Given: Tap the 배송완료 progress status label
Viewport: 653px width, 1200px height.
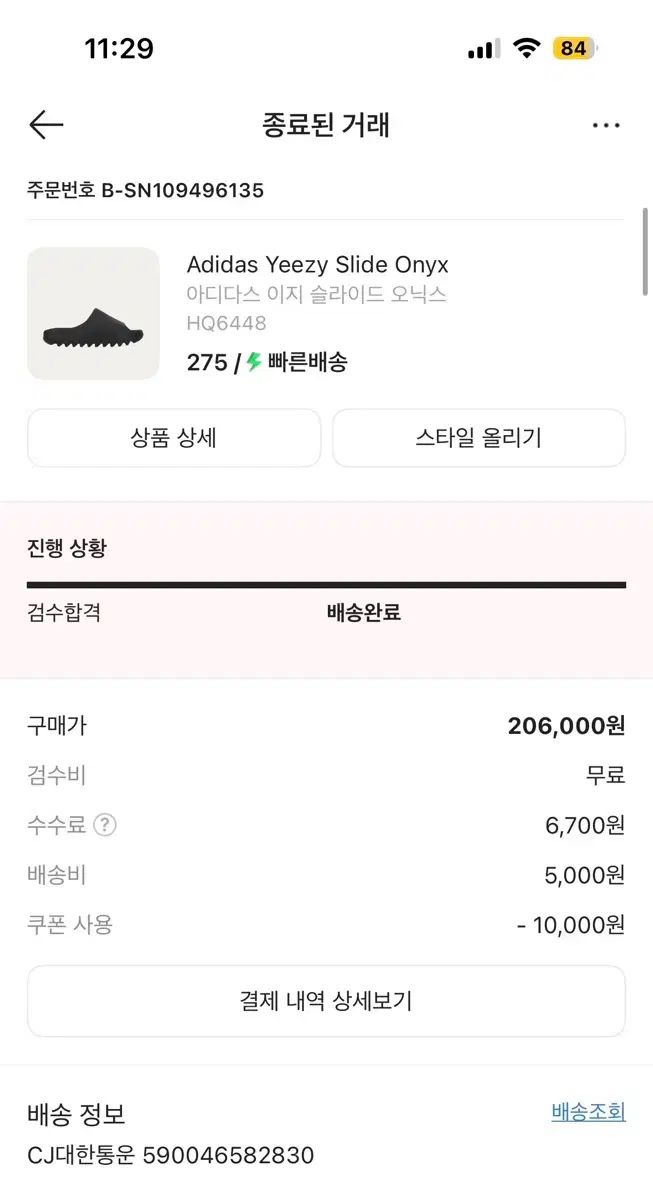Looking at the screenshot, I should tap(364, 613).
